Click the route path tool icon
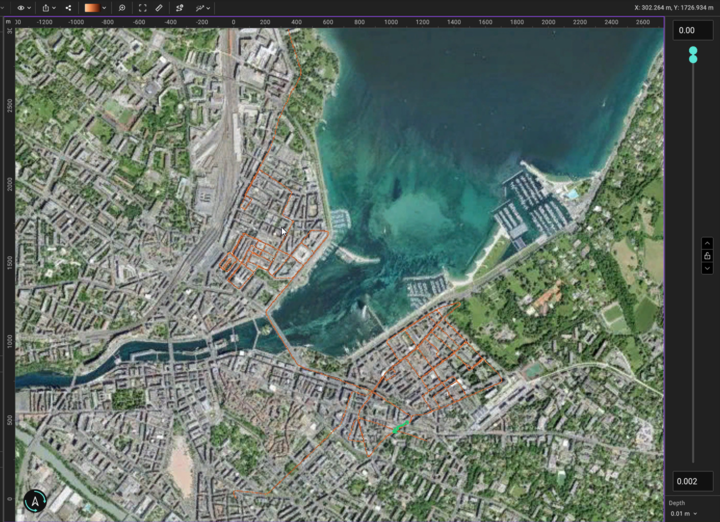The image size is (720, 522). coord(180,7)
